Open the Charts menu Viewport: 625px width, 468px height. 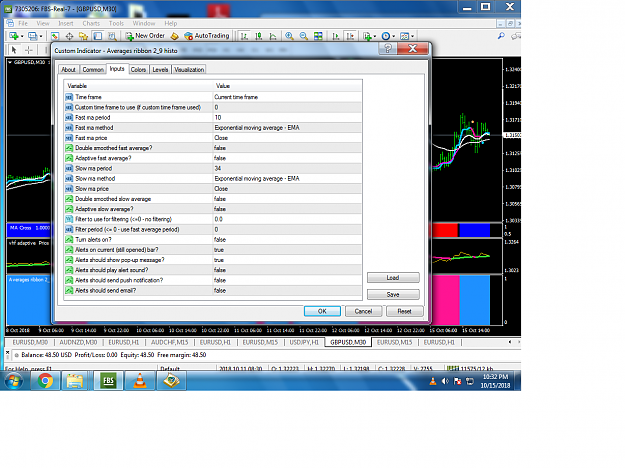[x=91, y=24]
